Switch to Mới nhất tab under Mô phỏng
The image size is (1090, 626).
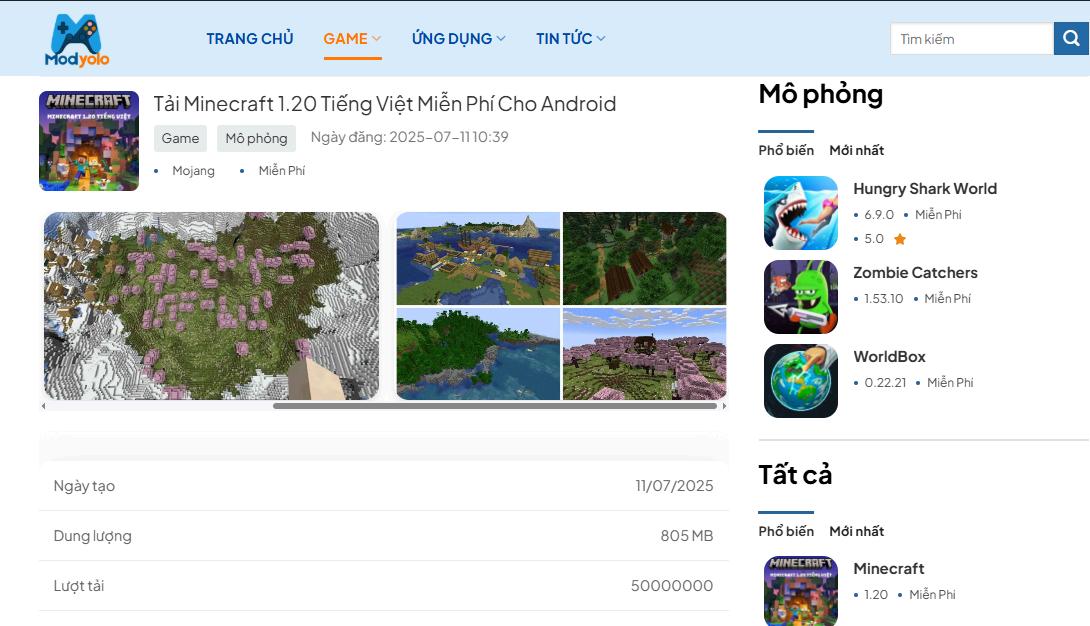click(856, 150)
